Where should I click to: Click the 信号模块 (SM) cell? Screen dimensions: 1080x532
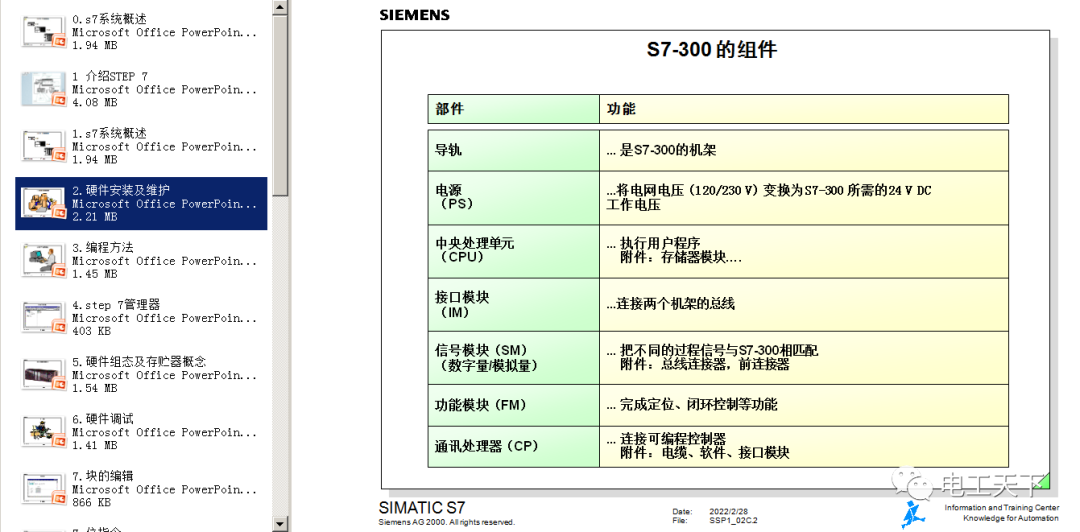(x=513, y=358)
